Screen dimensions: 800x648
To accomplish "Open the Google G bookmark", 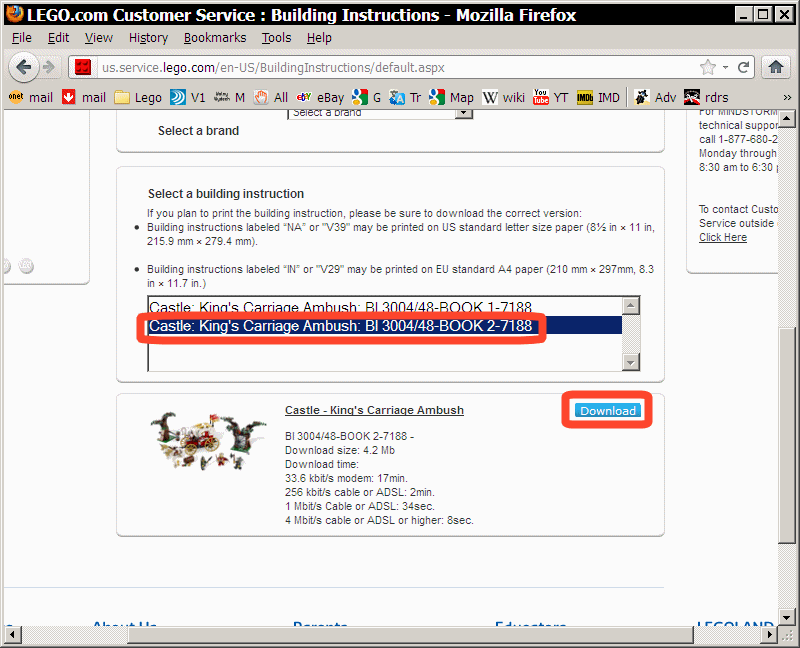I will pos(366,97).
